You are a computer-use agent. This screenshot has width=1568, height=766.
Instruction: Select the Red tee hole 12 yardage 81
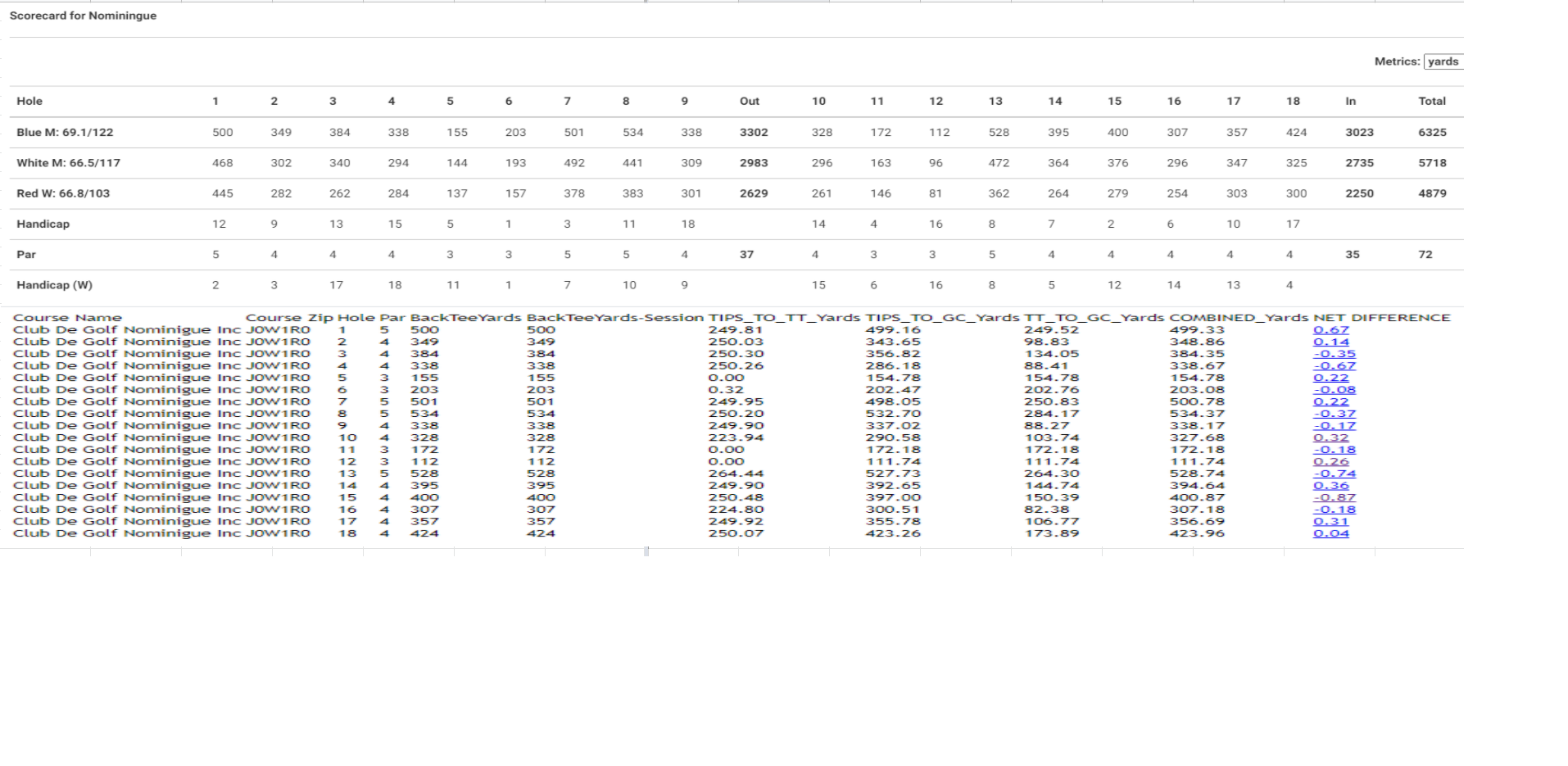(936, 193)
